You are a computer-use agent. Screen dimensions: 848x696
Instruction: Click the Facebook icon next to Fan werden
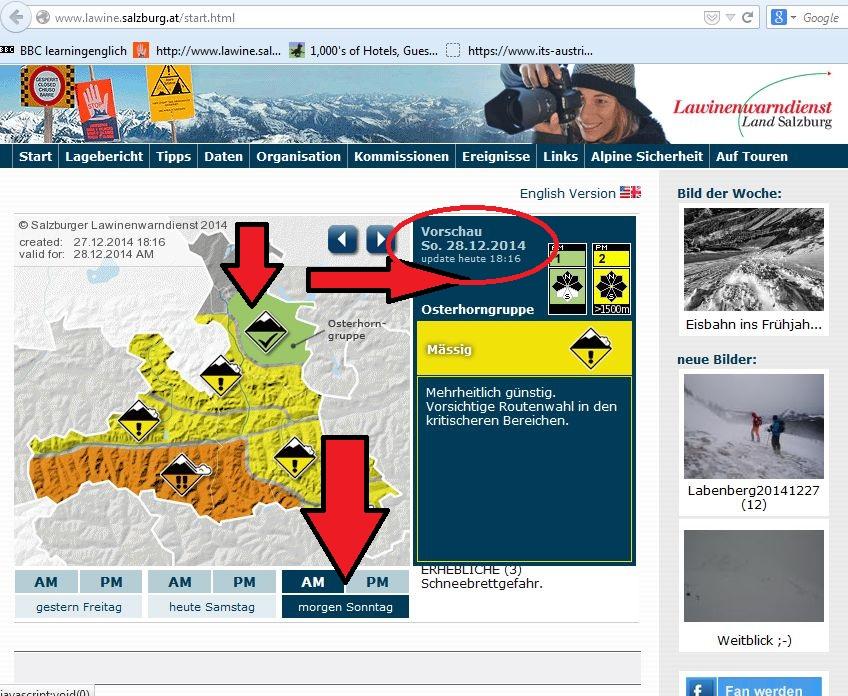(700, 688)
